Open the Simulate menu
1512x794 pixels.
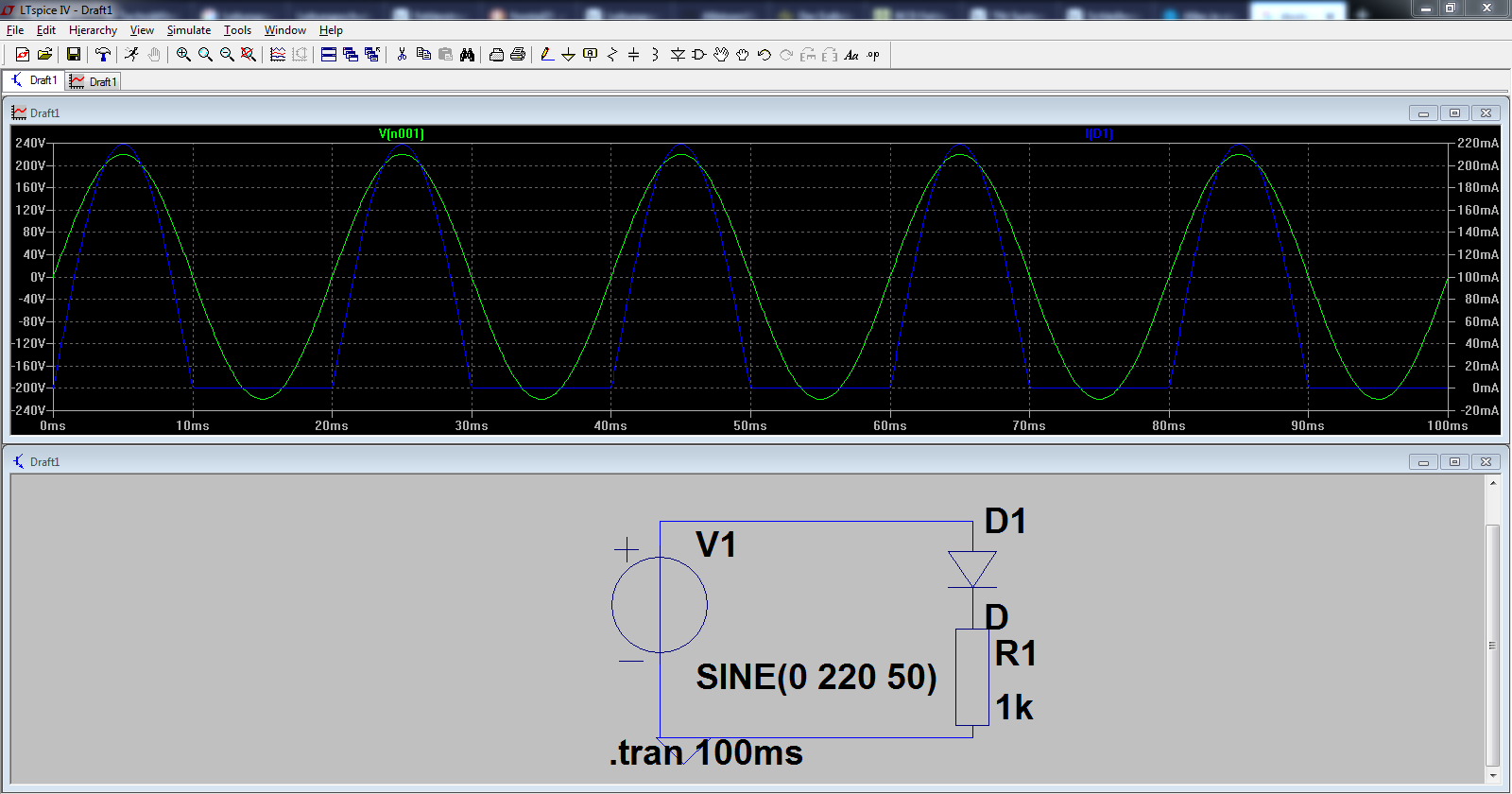click(189, 30)
